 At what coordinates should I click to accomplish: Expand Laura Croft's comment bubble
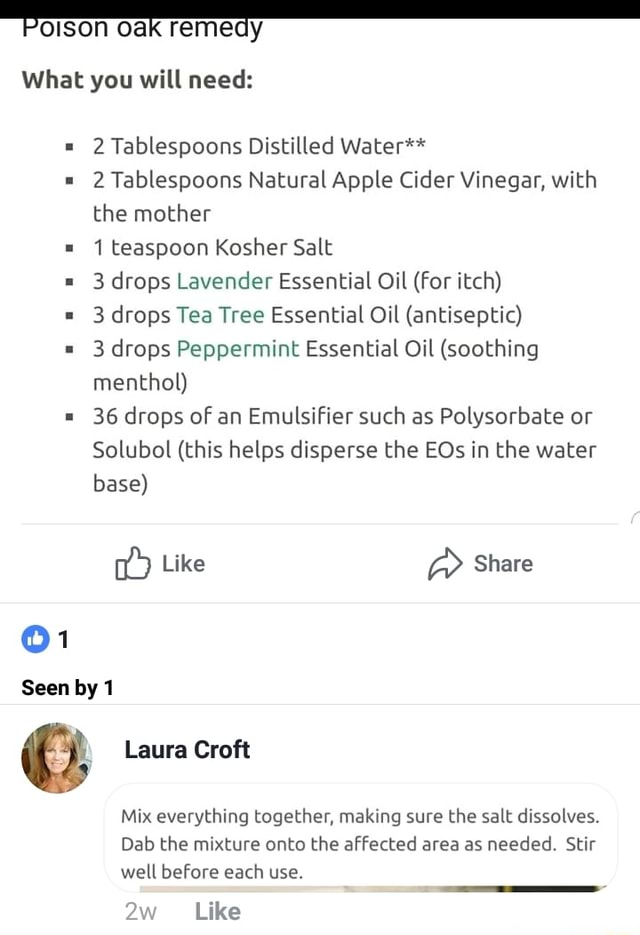pos(361,842)
